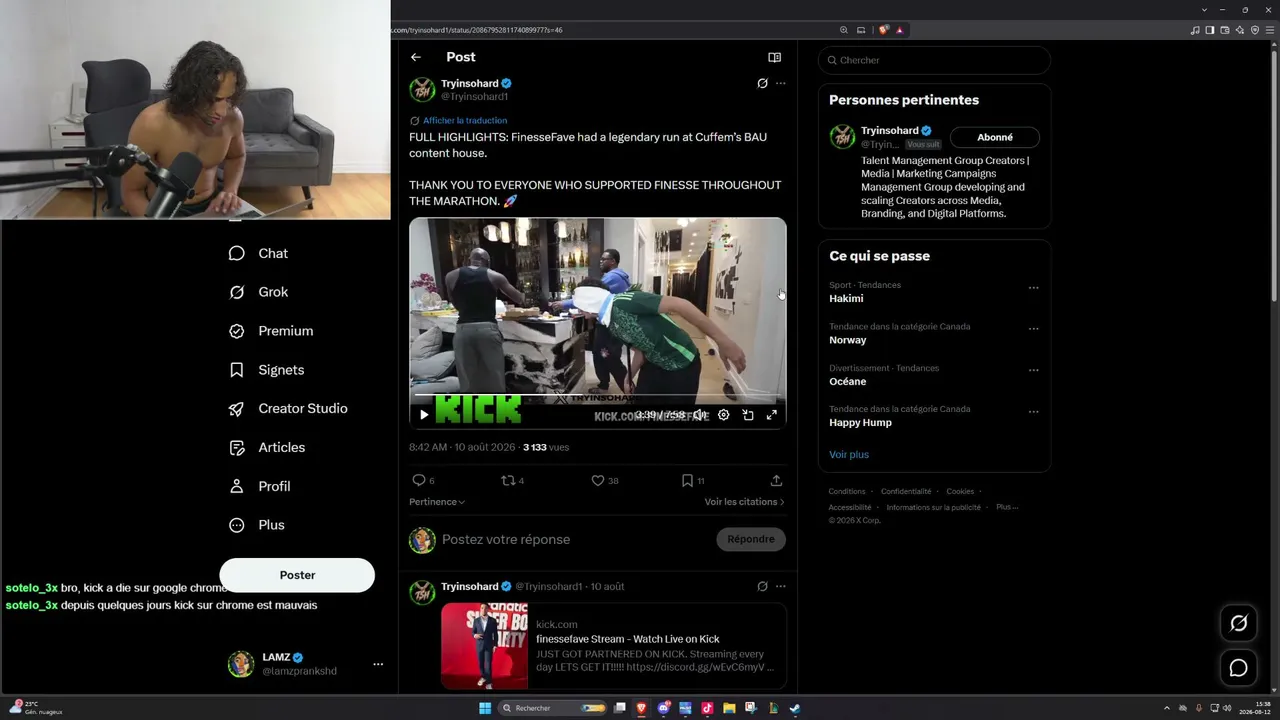Open the Conditions footer link
The image size is (1280, 720).
click(x=847, y=492)
